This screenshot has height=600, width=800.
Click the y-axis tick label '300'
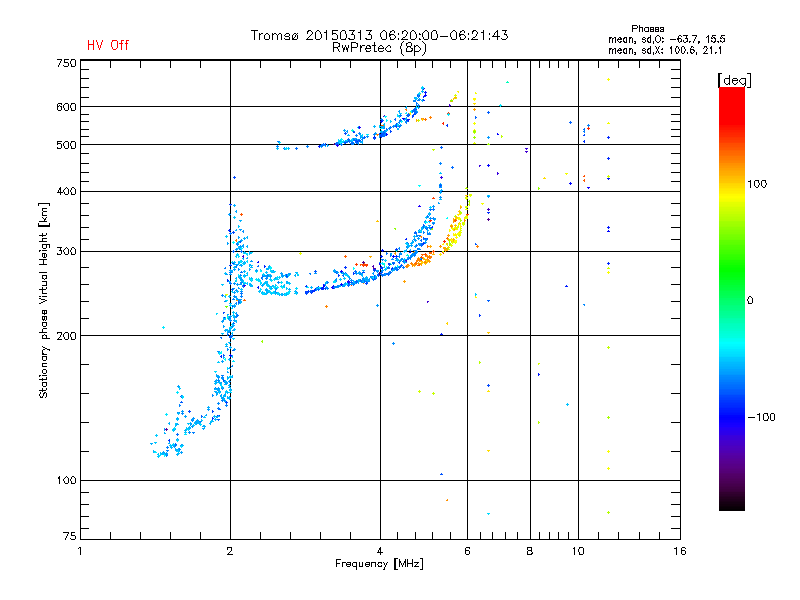pyautogui.click(x=66, y=251)
